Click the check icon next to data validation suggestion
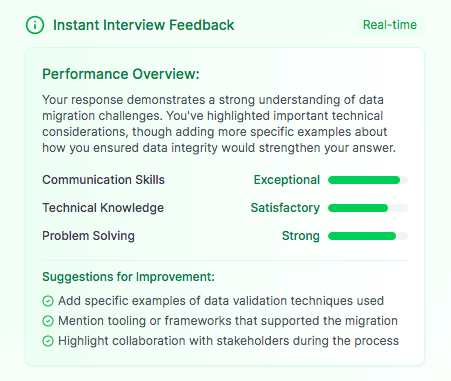Image resolution: width=451 pixels, height=381 pixels. click(48, 301)
